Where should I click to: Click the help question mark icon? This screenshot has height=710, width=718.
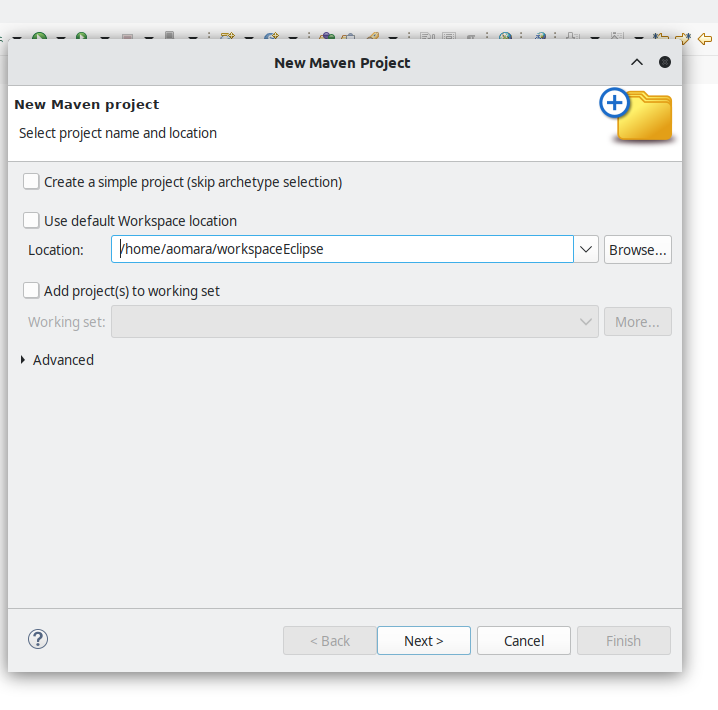[x=38, y=640]
